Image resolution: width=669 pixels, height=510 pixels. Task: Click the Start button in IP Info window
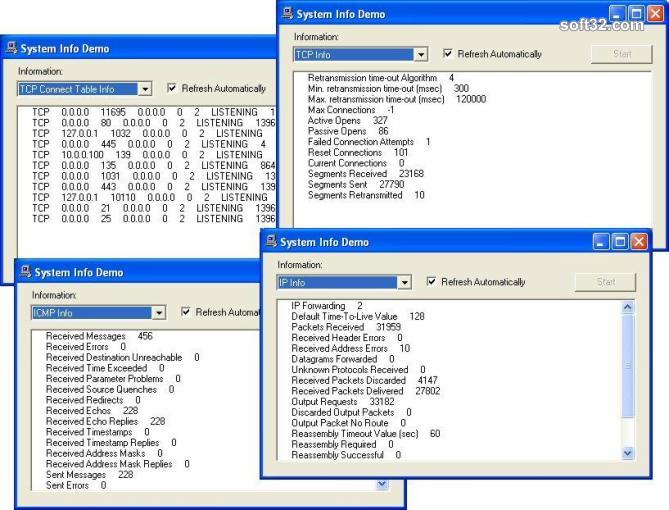(605, 282)
